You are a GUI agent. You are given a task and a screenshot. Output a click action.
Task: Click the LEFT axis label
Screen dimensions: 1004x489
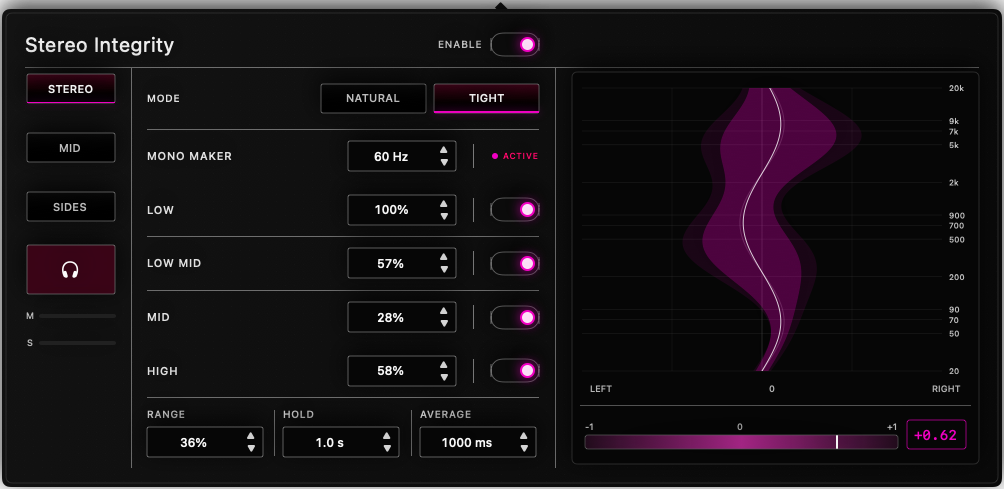click(x=601, y=389)
